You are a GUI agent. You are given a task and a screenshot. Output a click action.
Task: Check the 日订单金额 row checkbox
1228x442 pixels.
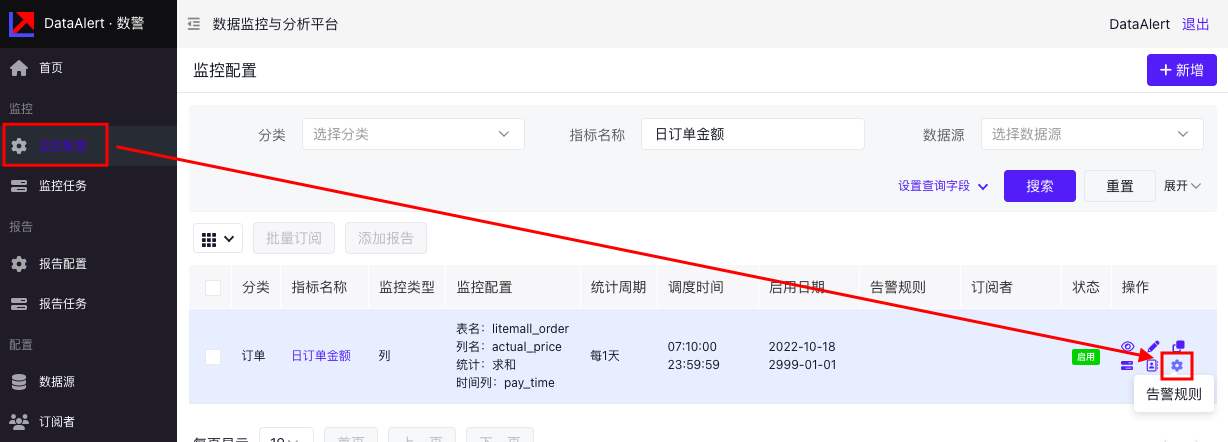click(213, 356)
